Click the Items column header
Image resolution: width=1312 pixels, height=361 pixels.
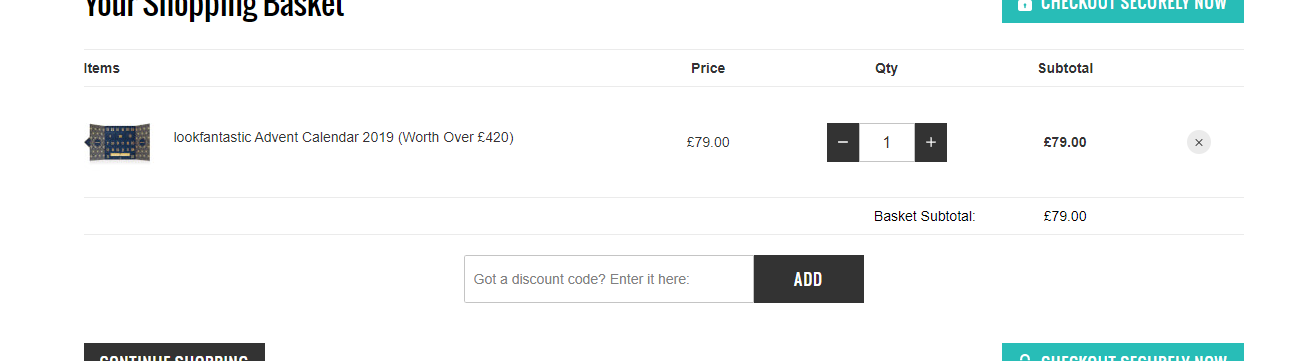[102, 68]
